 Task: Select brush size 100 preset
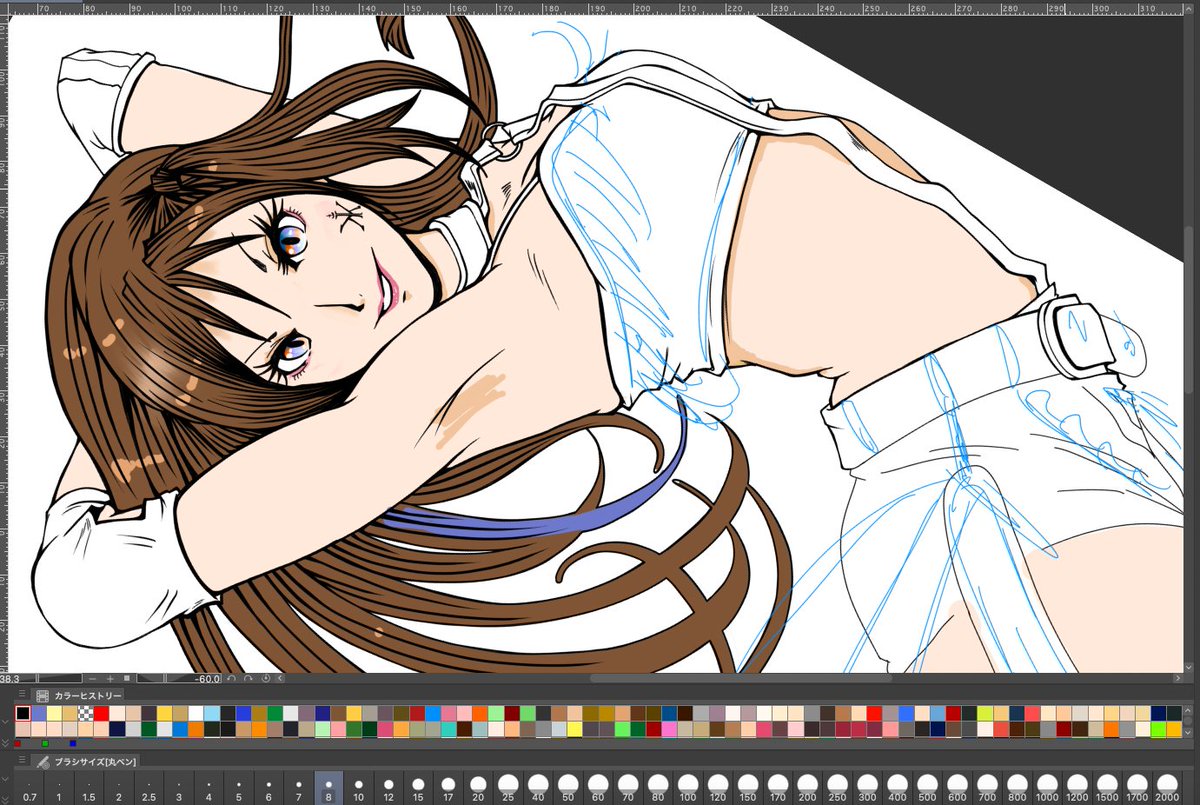click(688, 788)
